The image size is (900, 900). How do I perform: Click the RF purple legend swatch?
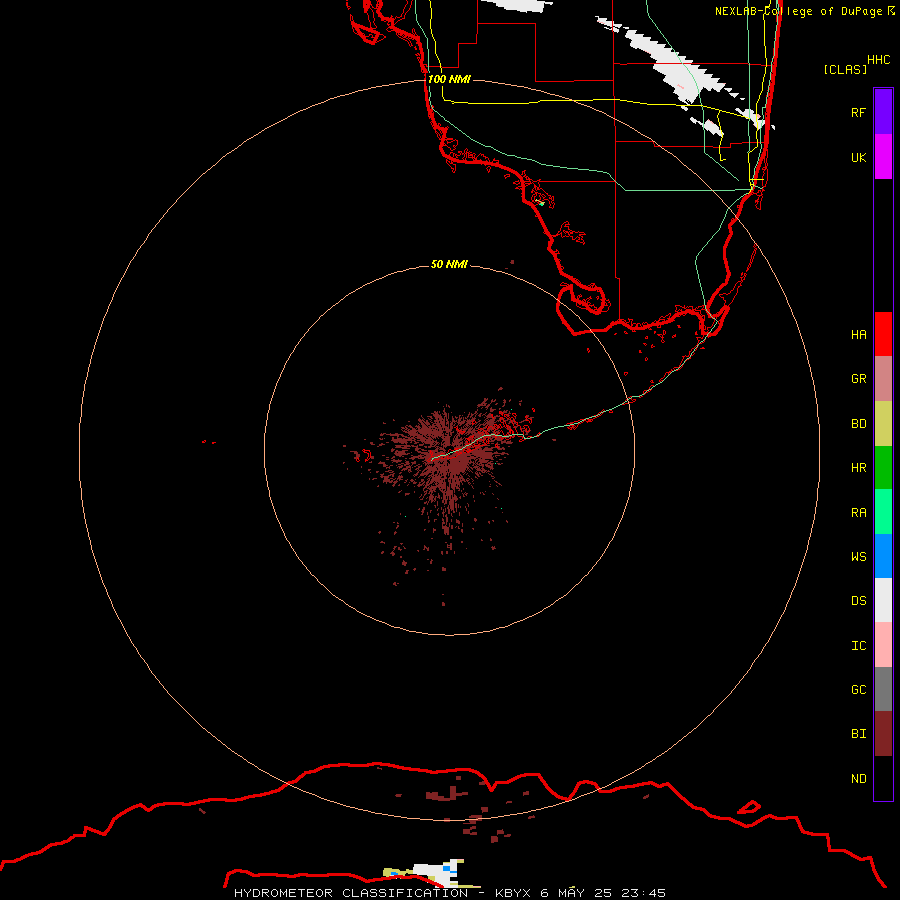883,112
